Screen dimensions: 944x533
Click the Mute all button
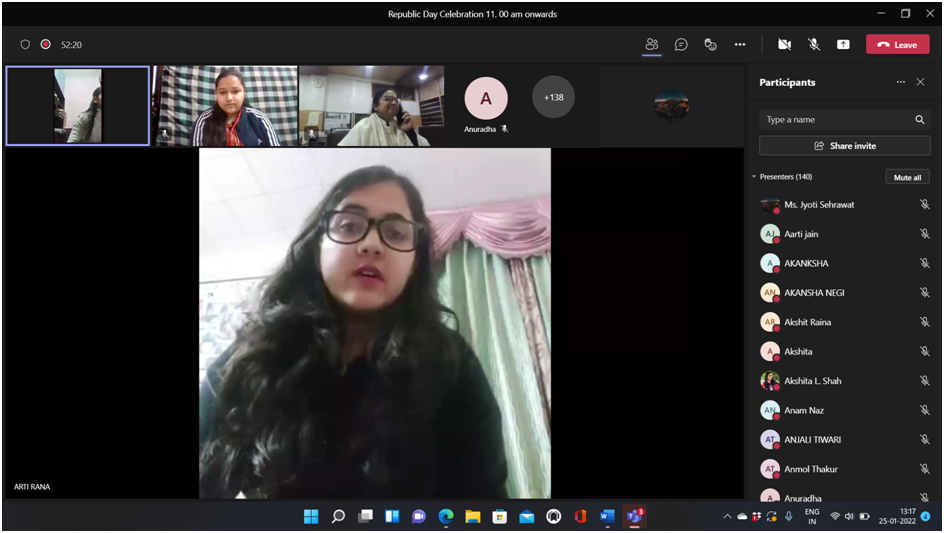(907, 177)
